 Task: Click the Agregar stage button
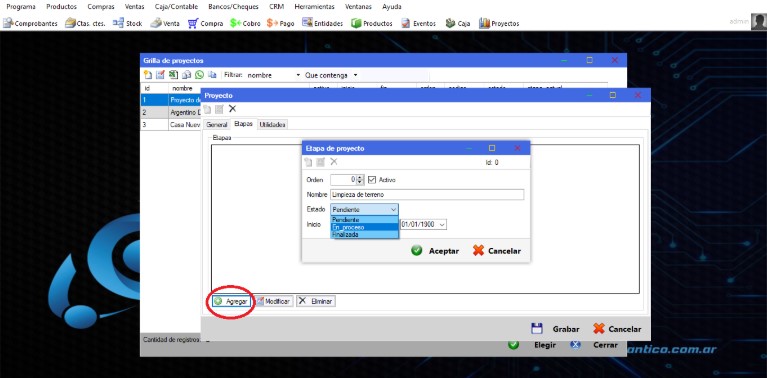tap(231, 301)
